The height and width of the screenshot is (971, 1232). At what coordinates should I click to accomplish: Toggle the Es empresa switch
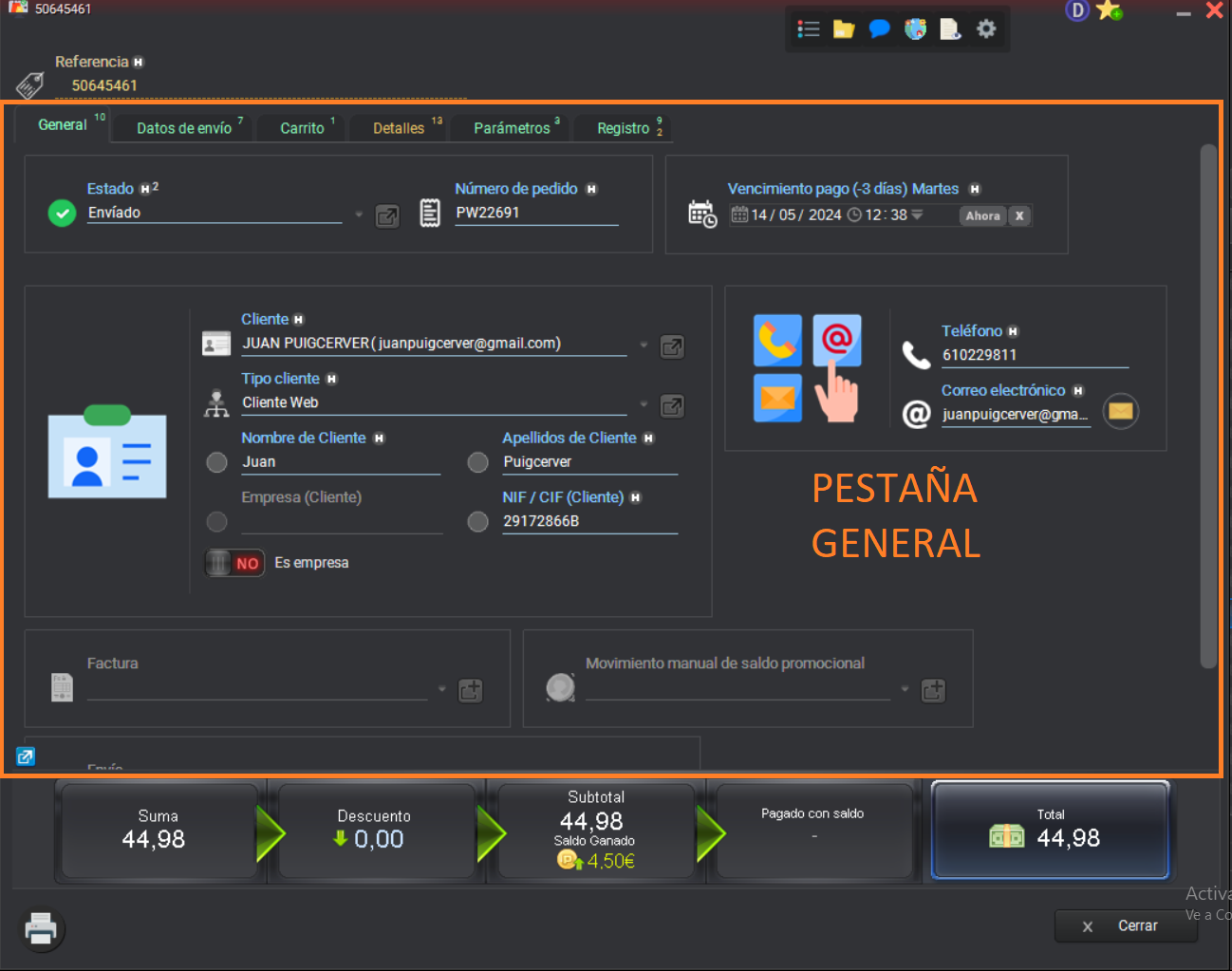pyautogui.click(x=234, y=563)
